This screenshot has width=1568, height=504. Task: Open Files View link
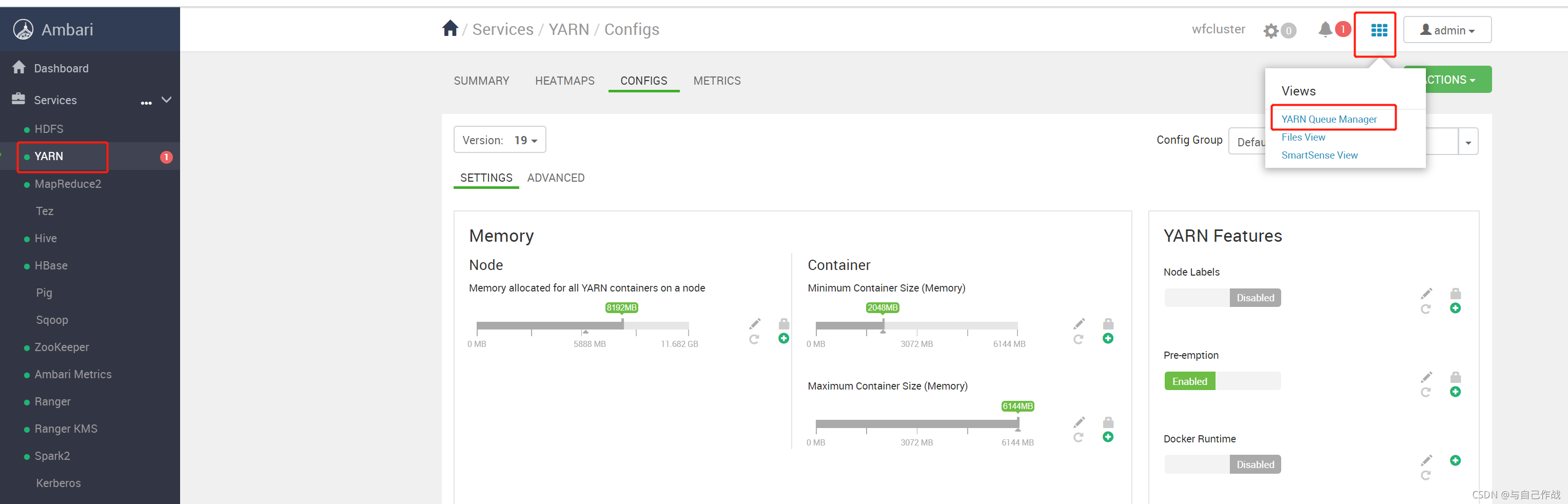tap(1303, 137)
